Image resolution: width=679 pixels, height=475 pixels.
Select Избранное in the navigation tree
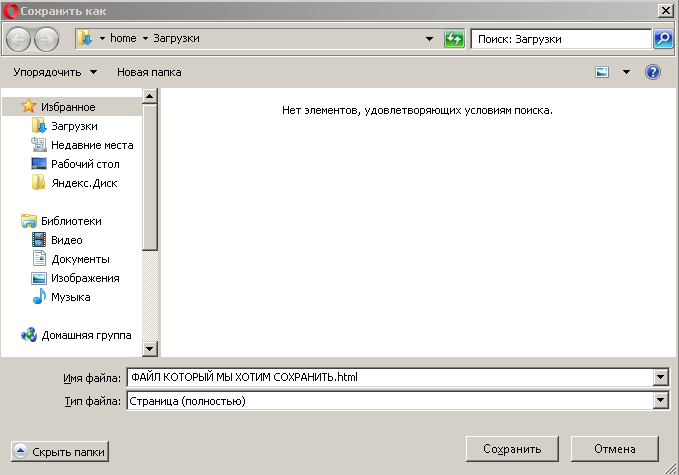pyautogui.click(x=68, y=107)
